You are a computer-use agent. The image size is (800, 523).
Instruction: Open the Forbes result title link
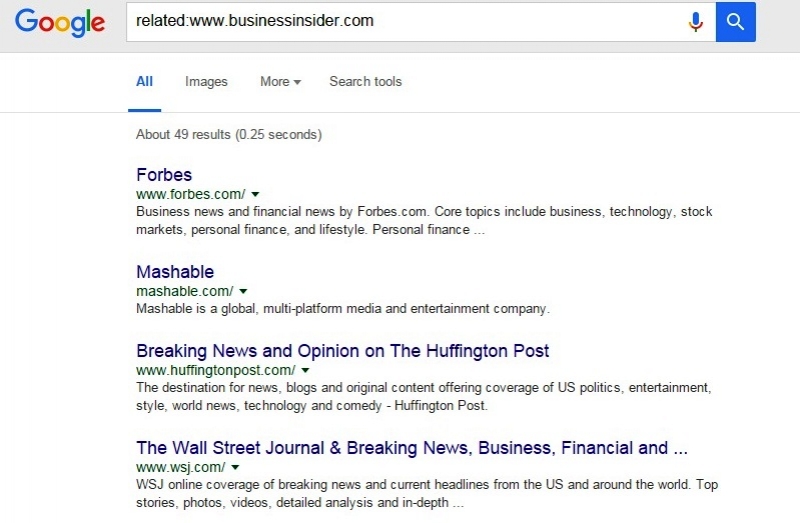click(164, 175)
